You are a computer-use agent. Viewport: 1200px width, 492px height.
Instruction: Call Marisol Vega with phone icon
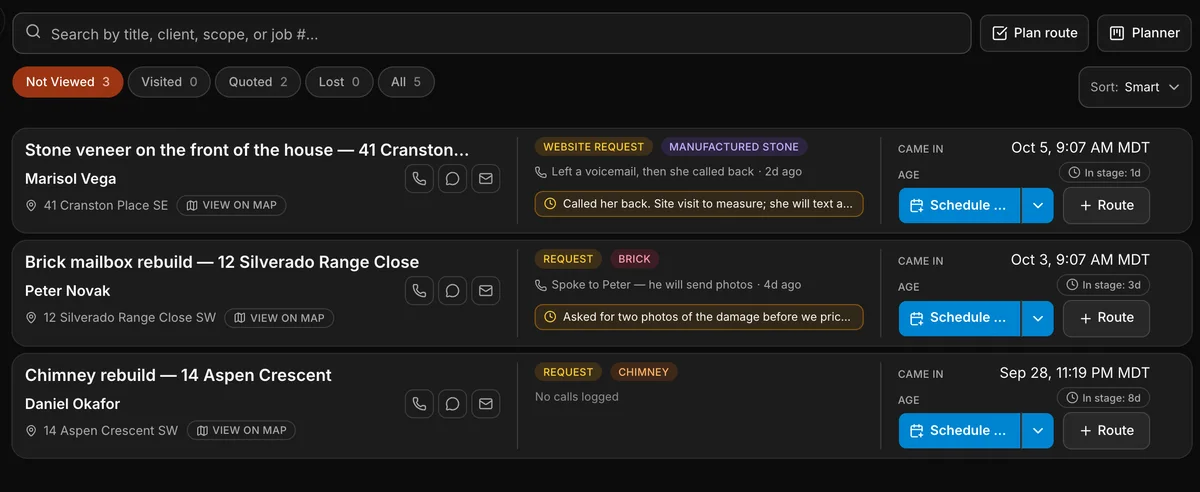419,179
